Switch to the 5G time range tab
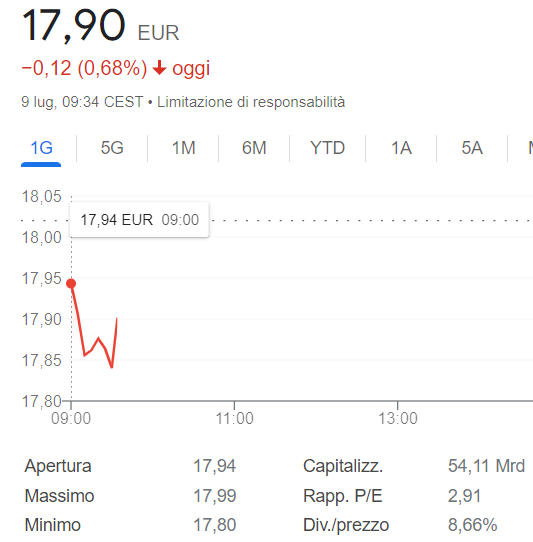The width and height of the screenshot is (533, 542). point(112,148)
